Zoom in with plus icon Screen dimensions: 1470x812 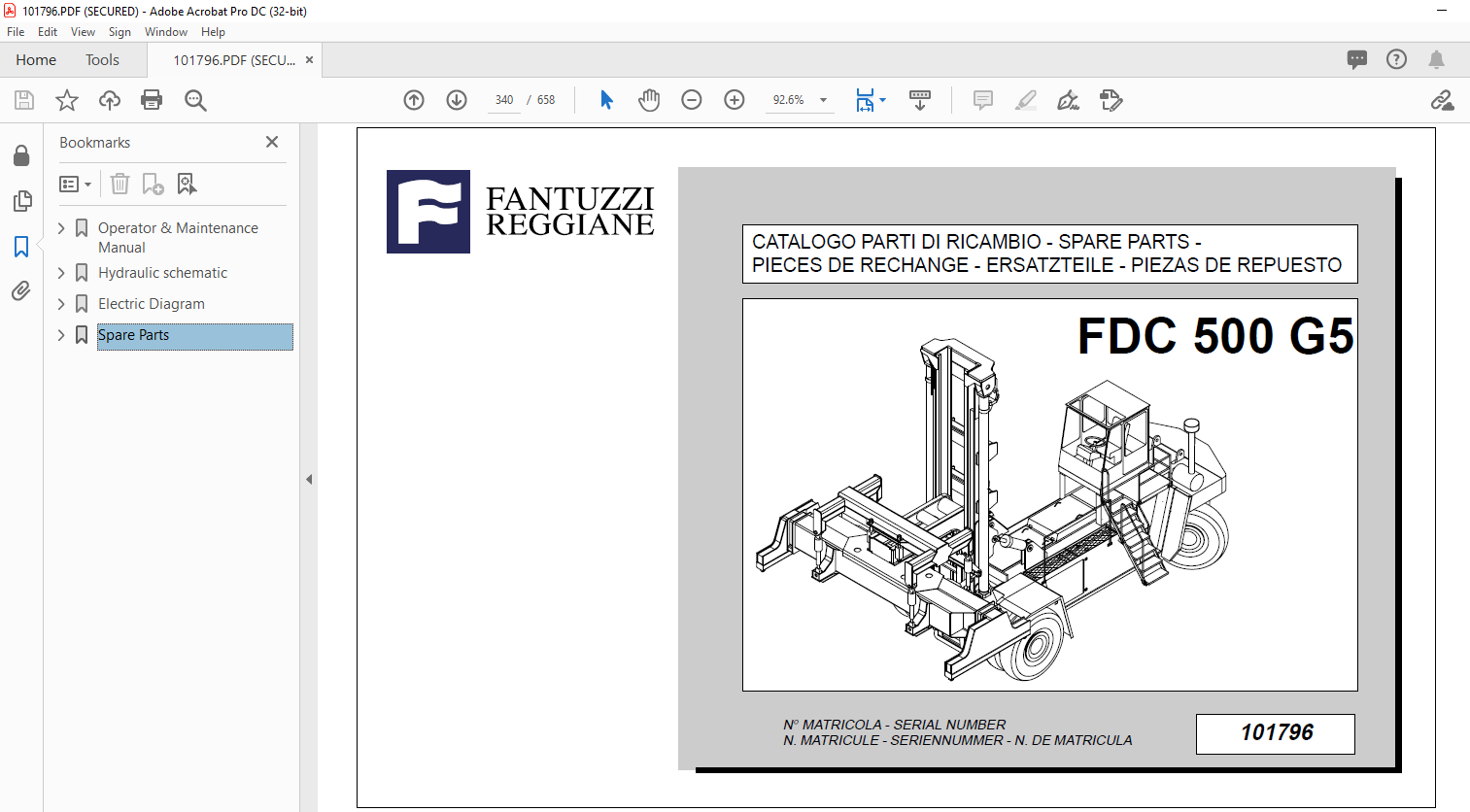tap(735, 100)
